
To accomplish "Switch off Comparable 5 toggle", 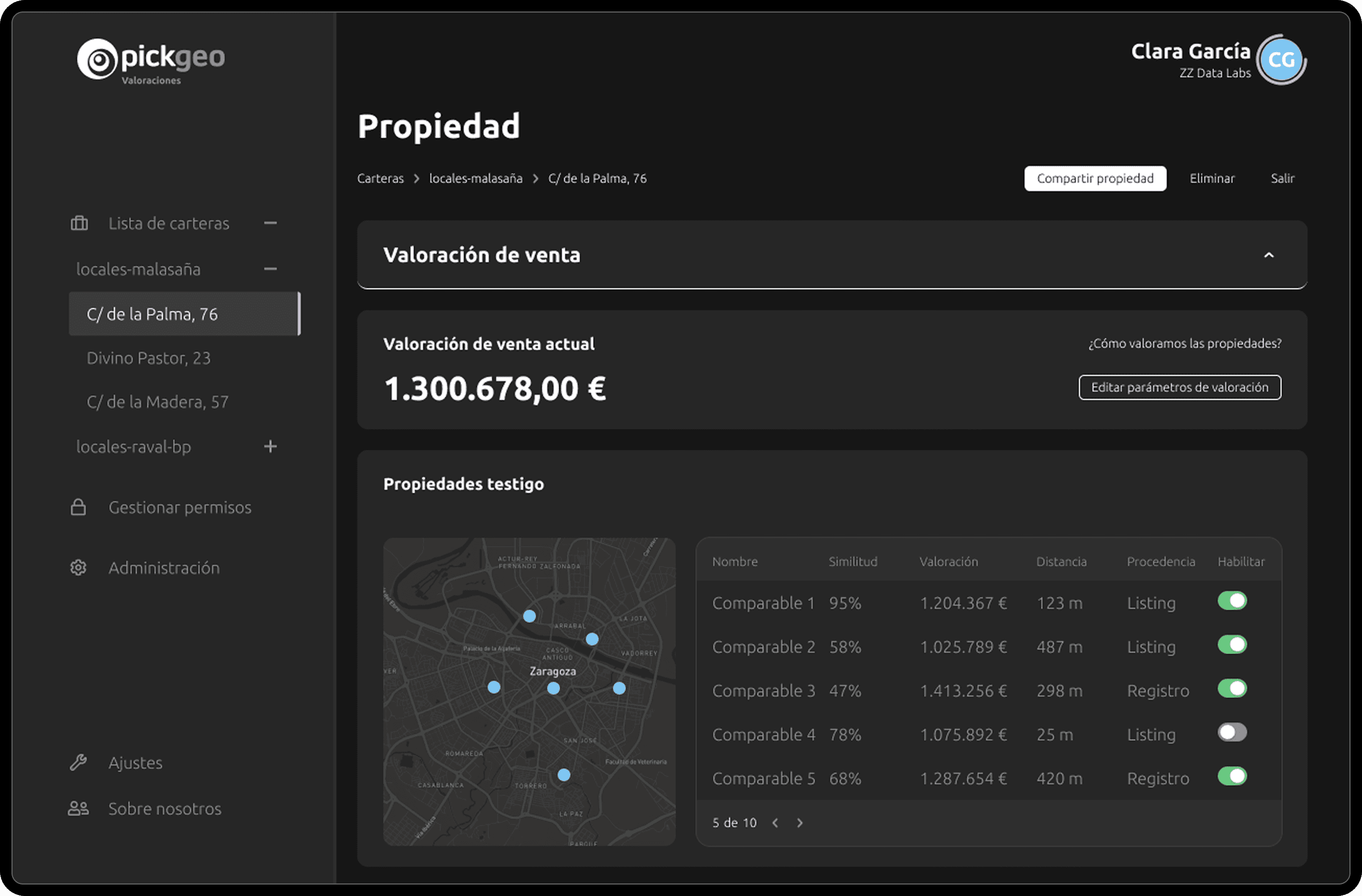I will [x=1232, y=776].
